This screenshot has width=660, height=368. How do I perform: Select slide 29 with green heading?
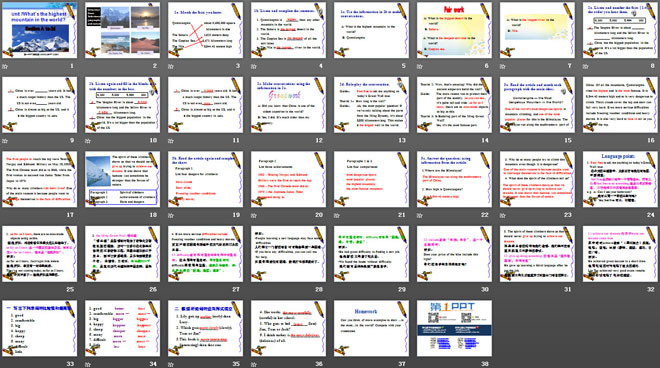click(x=371, y=254)
